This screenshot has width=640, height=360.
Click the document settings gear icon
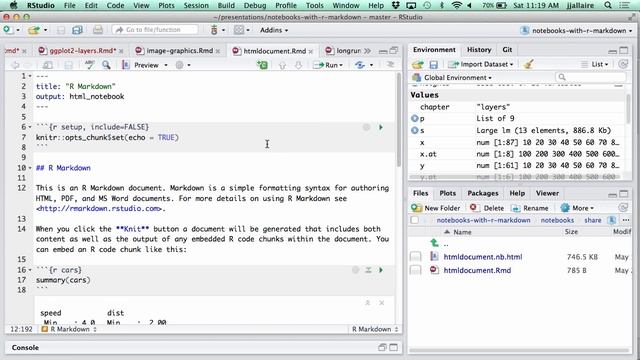pyautogui.click(x=180, y=65)
